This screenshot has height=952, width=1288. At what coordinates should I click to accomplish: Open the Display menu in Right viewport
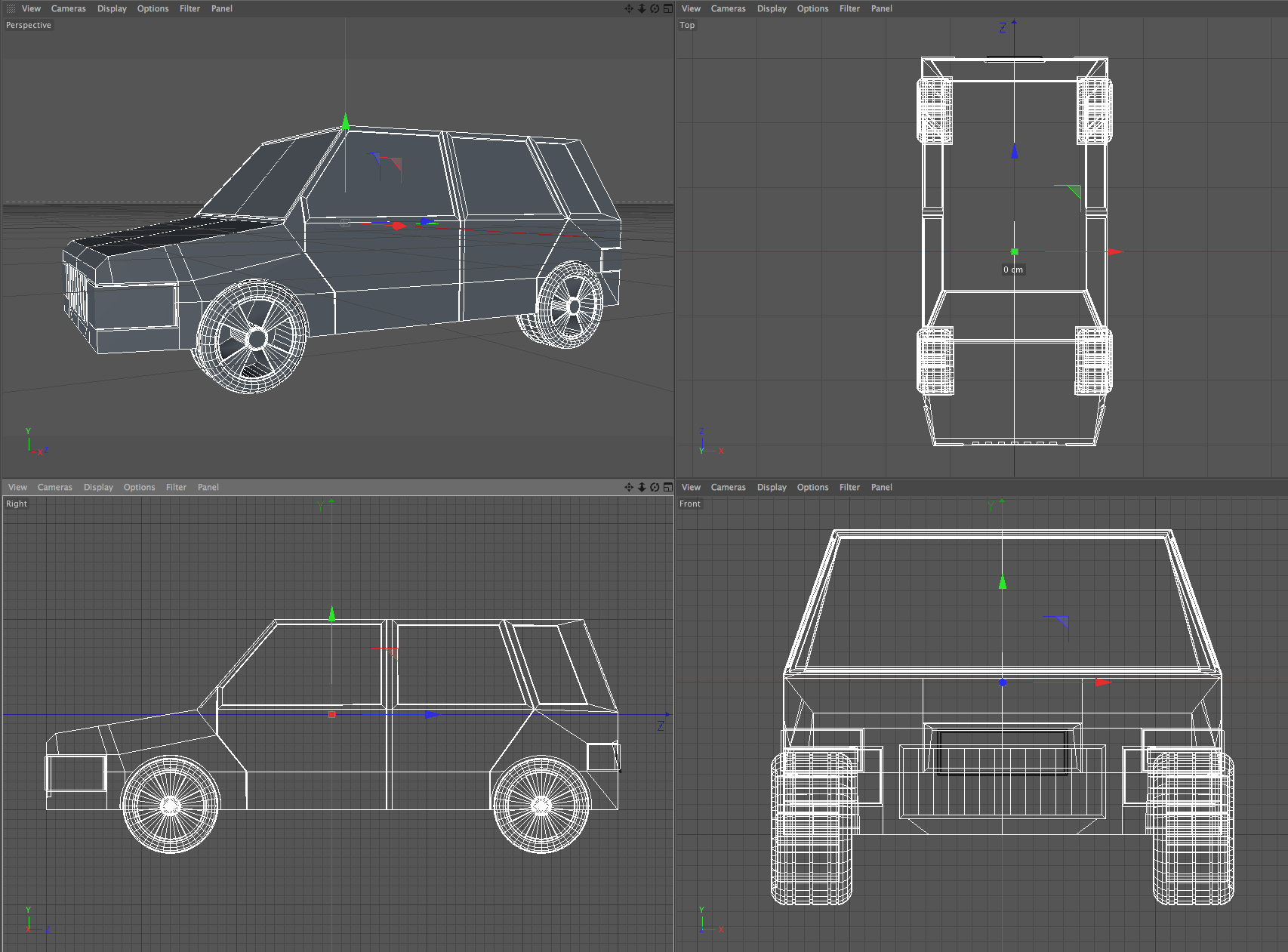coord(98,487)
